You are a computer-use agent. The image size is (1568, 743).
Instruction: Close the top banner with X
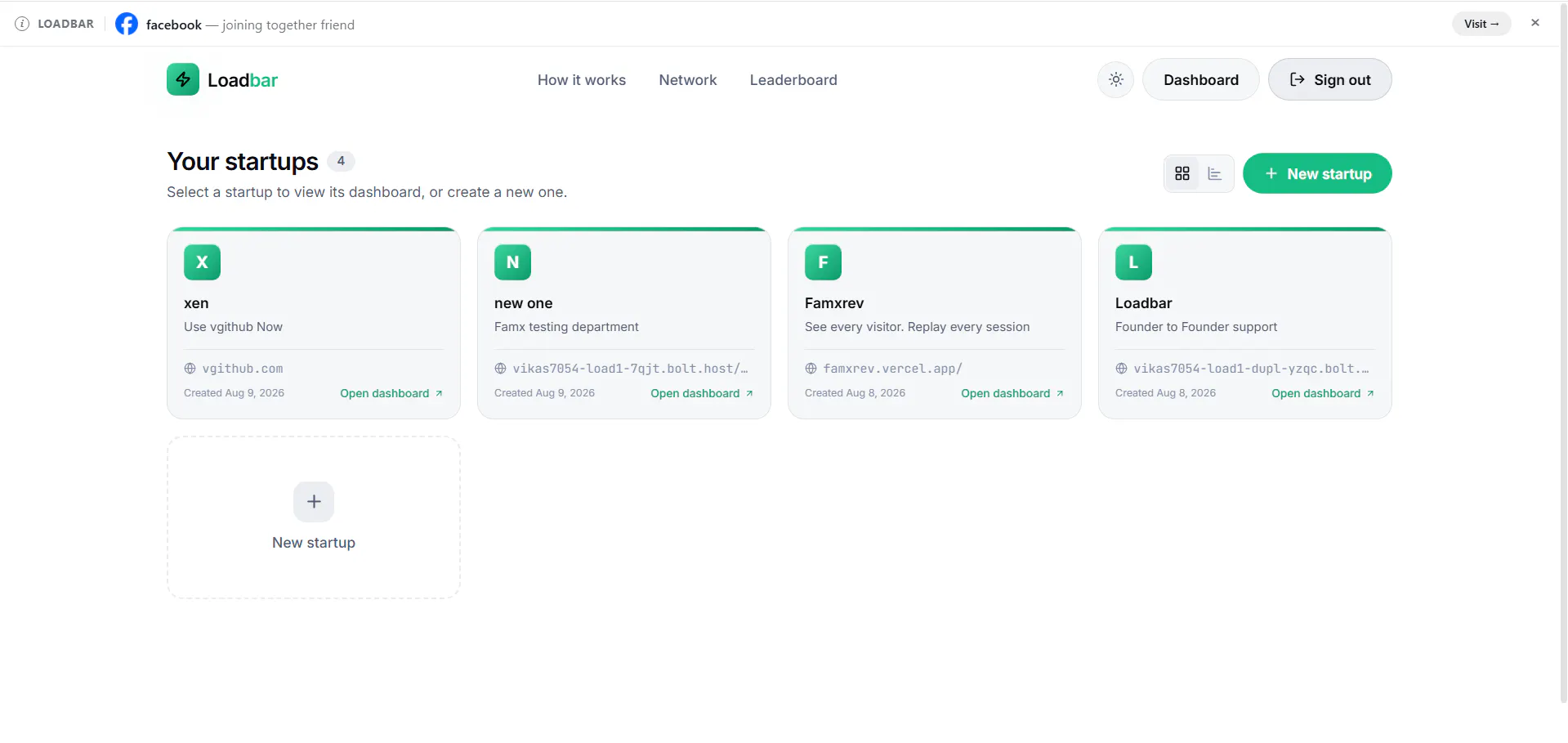coord(1535,23)
